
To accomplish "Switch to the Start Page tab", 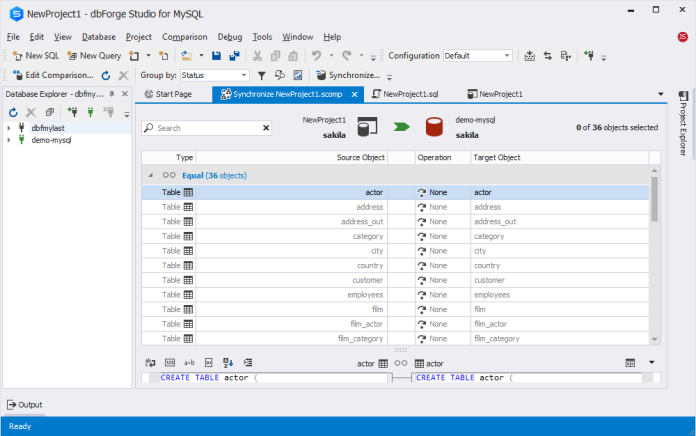I will tap(169, 94).
